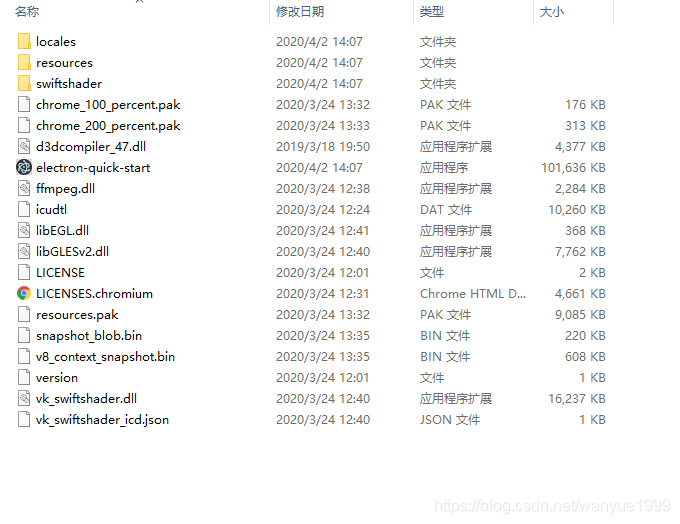Select the file name resources
The image size is (680, 524).
point(64,63)
